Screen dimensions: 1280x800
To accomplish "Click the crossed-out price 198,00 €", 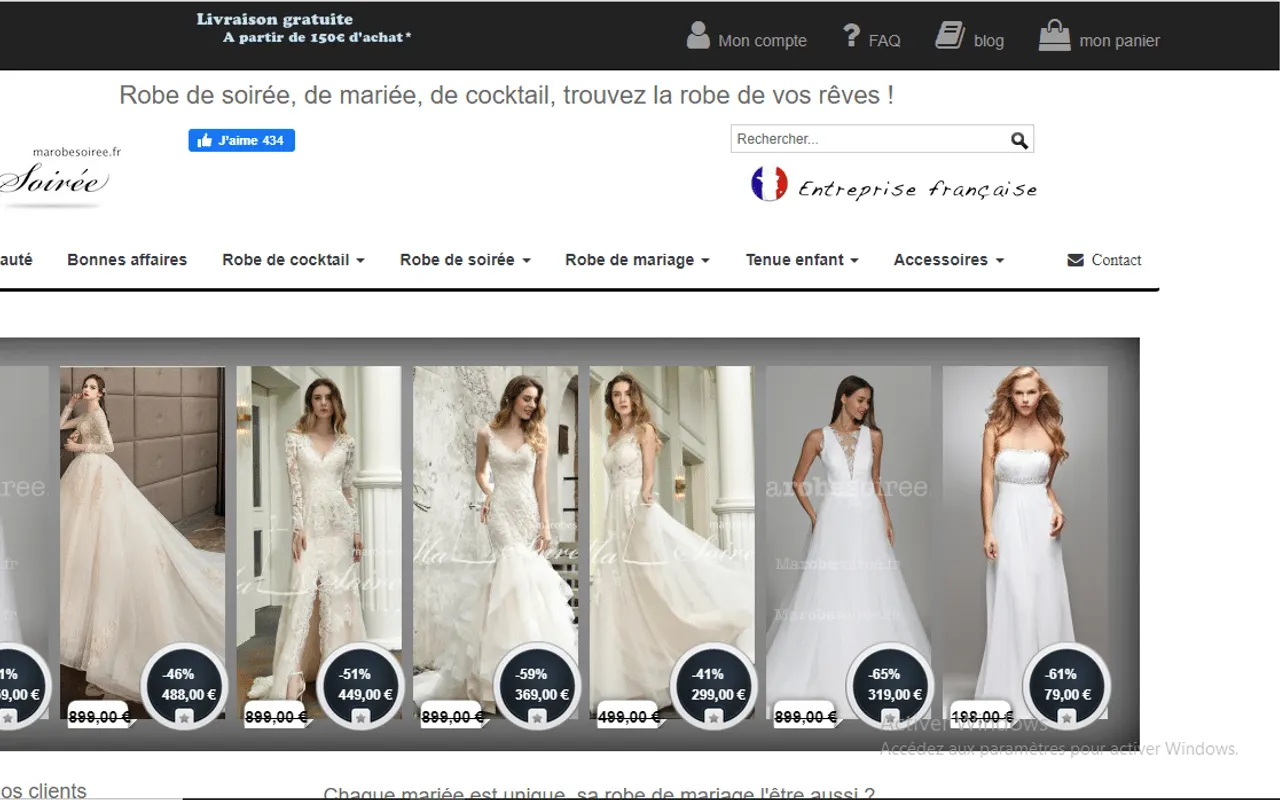I will tap(981, 717).
